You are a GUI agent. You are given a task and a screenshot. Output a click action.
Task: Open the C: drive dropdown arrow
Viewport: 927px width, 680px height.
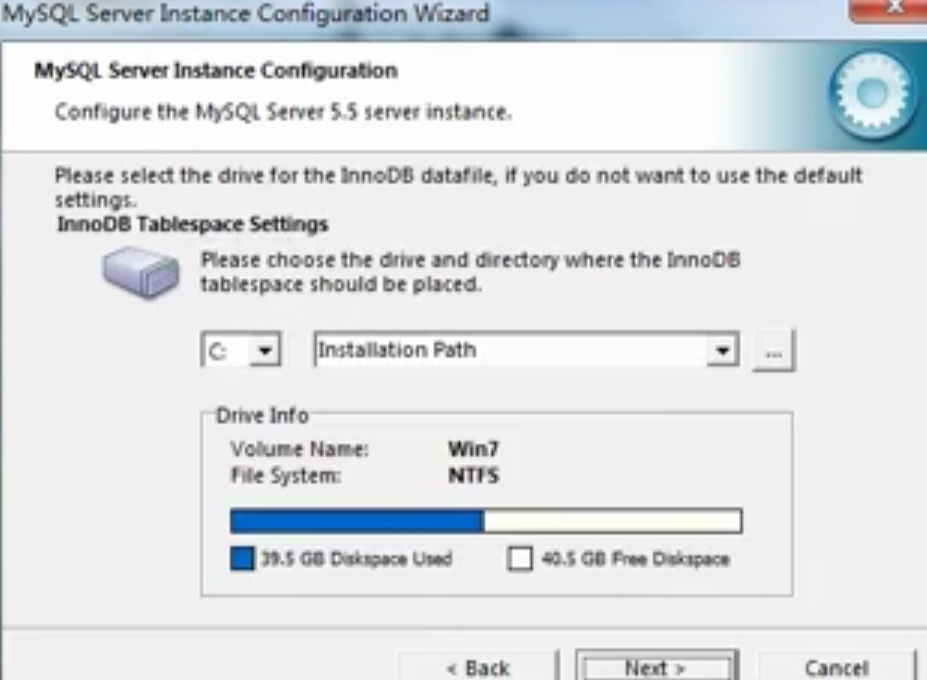(265, 351)
